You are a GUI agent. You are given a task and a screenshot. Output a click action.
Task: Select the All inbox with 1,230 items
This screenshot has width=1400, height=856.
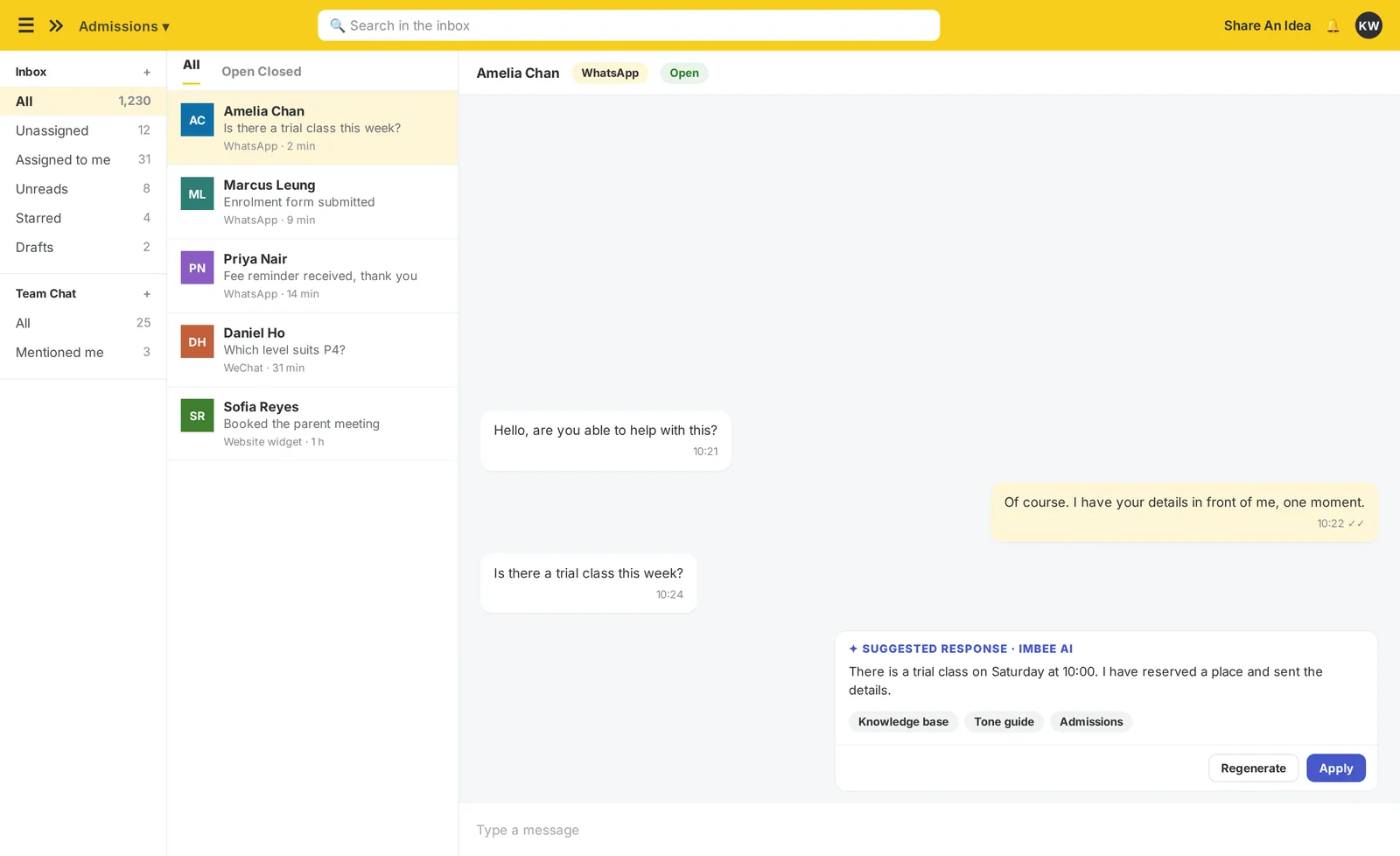coord(83,102)
